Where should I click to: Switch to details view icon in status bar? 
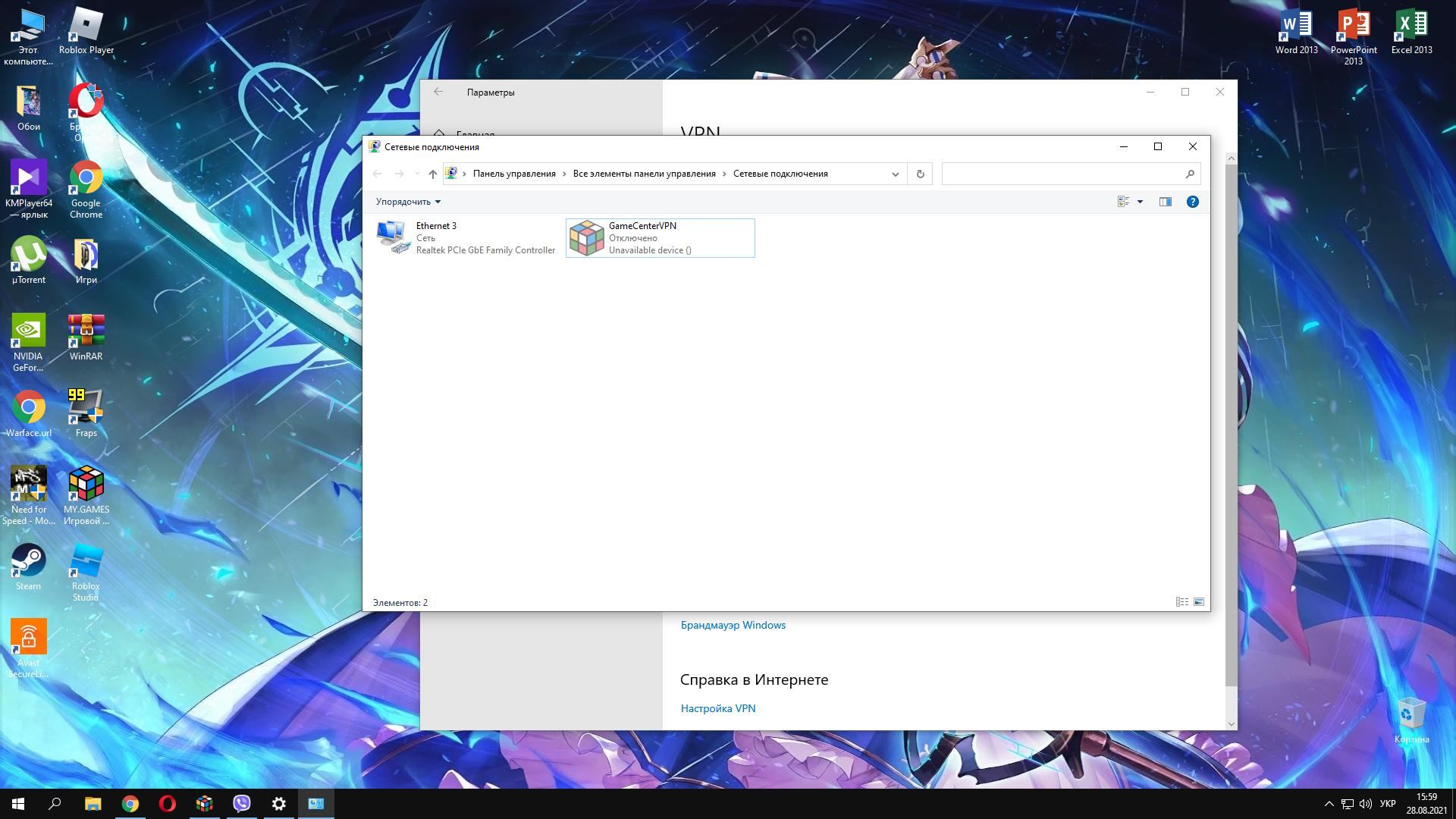pos(1181,602)
